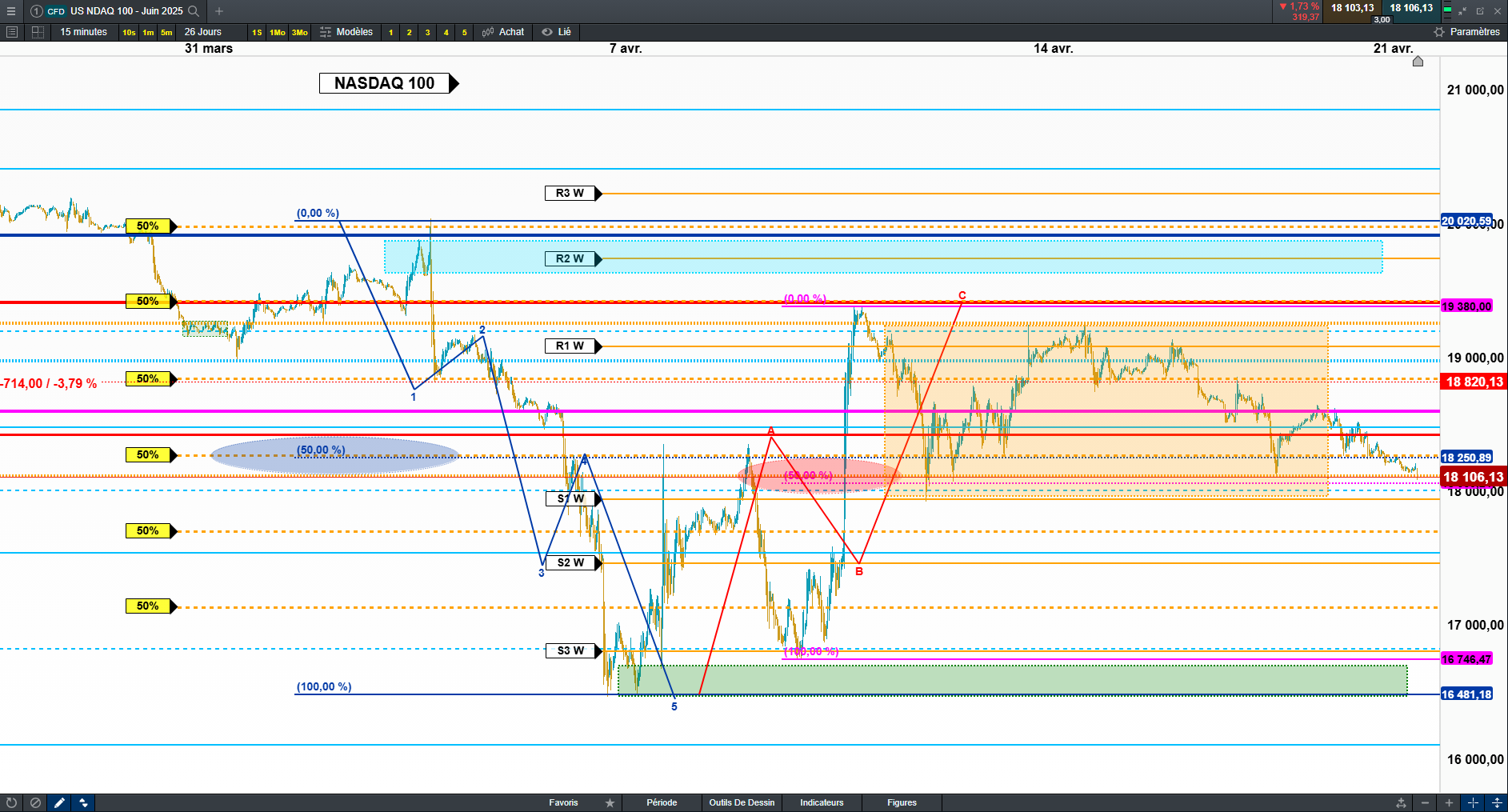Screen dimensions: 1508x812
Task: Click the 16 481,18 price tag
Action: pyautogui.click(x=1466, y=694)
